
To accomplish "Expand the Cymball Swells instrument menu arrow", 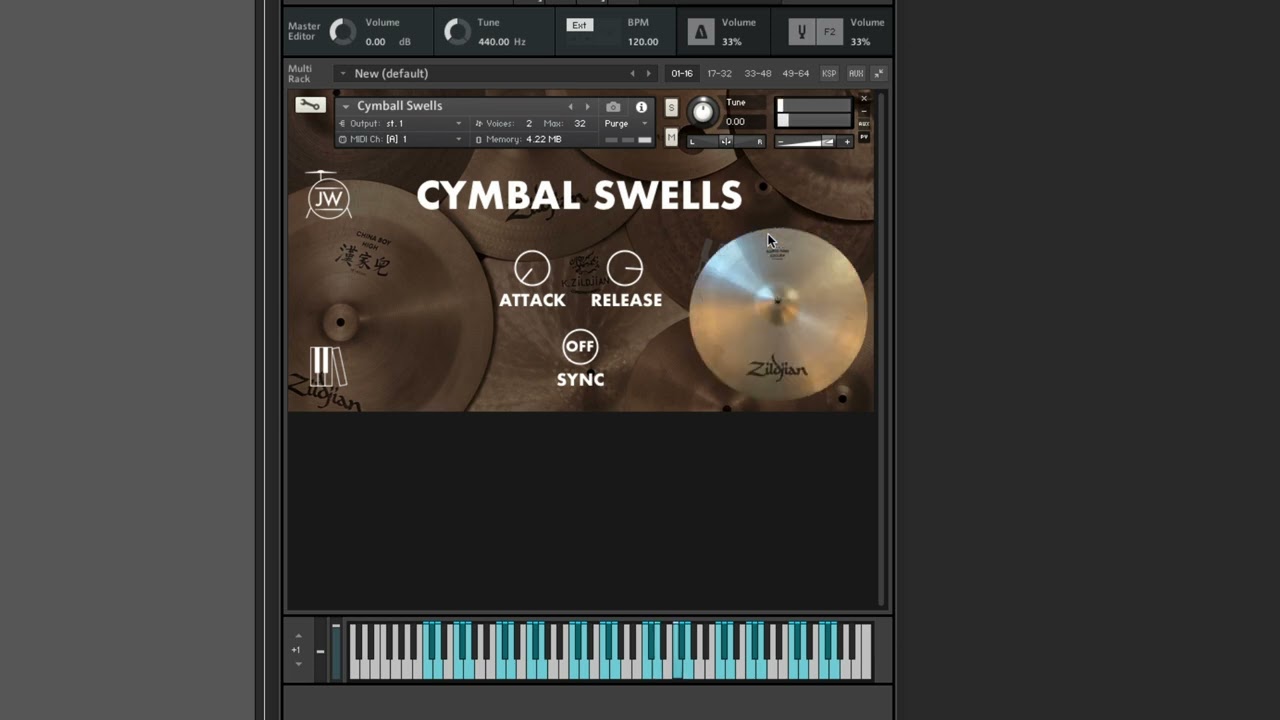I will (346, 106).
